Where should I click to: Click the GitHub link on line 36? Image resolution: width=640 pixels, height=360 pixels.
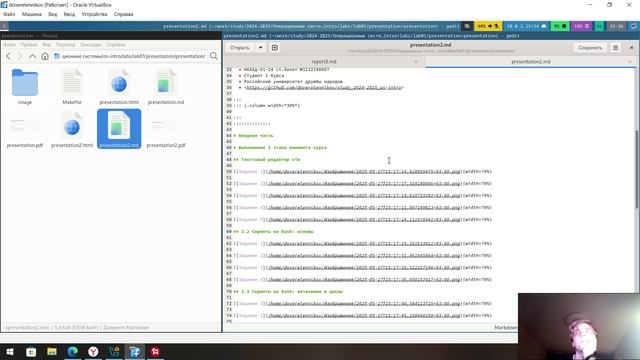tap(324, 87)
